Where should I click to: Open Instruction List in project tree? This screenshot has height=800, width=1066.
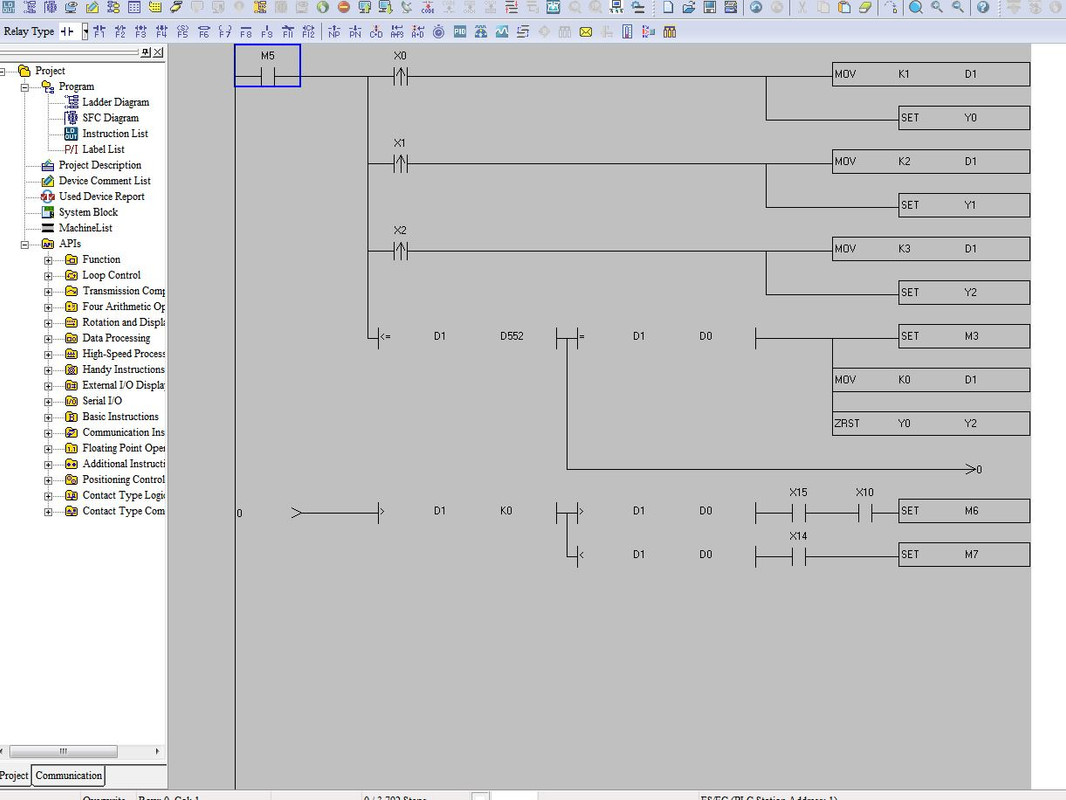point(115,134)
